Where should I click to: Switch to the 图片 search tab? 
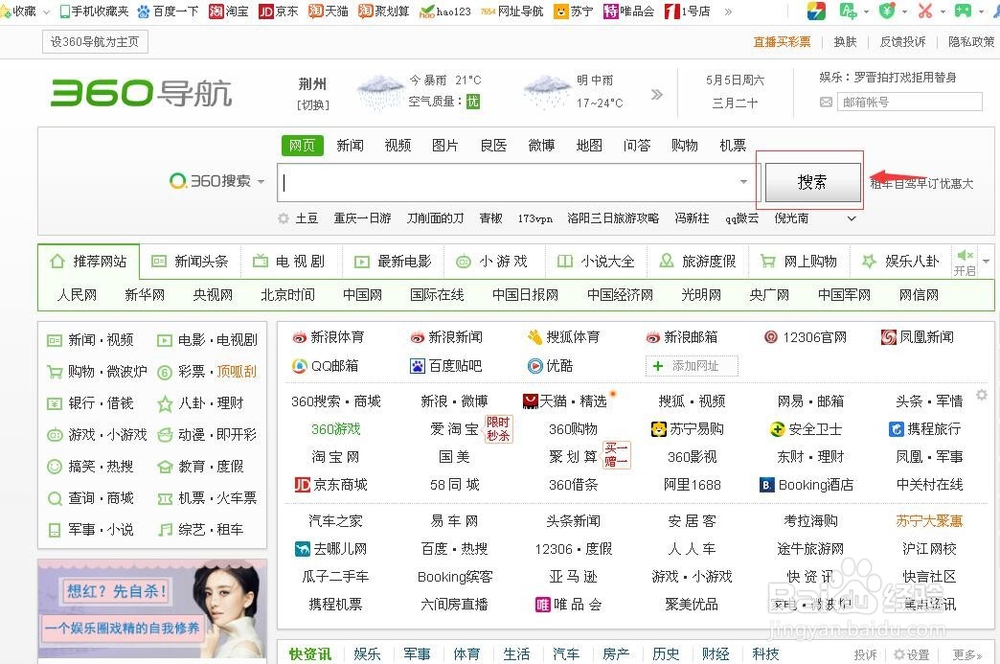445,145
